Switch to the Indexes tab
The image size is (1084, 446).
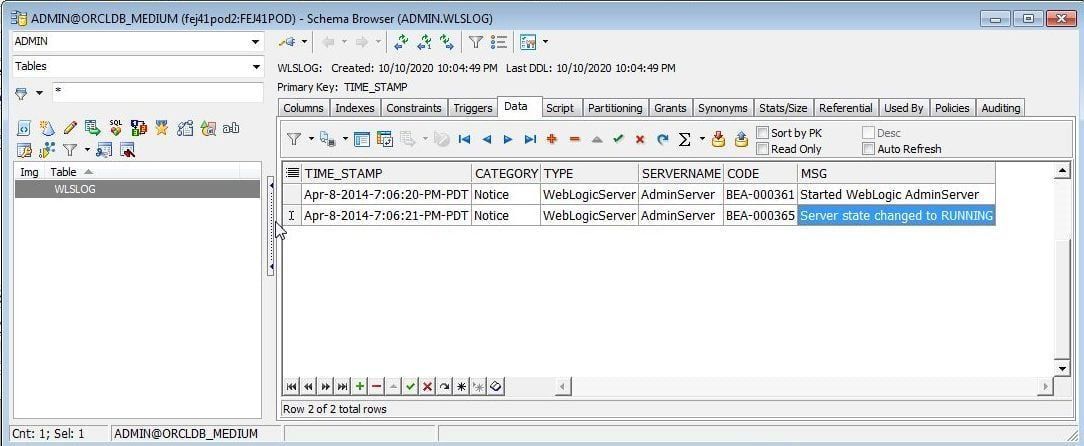tap(355, 108)
